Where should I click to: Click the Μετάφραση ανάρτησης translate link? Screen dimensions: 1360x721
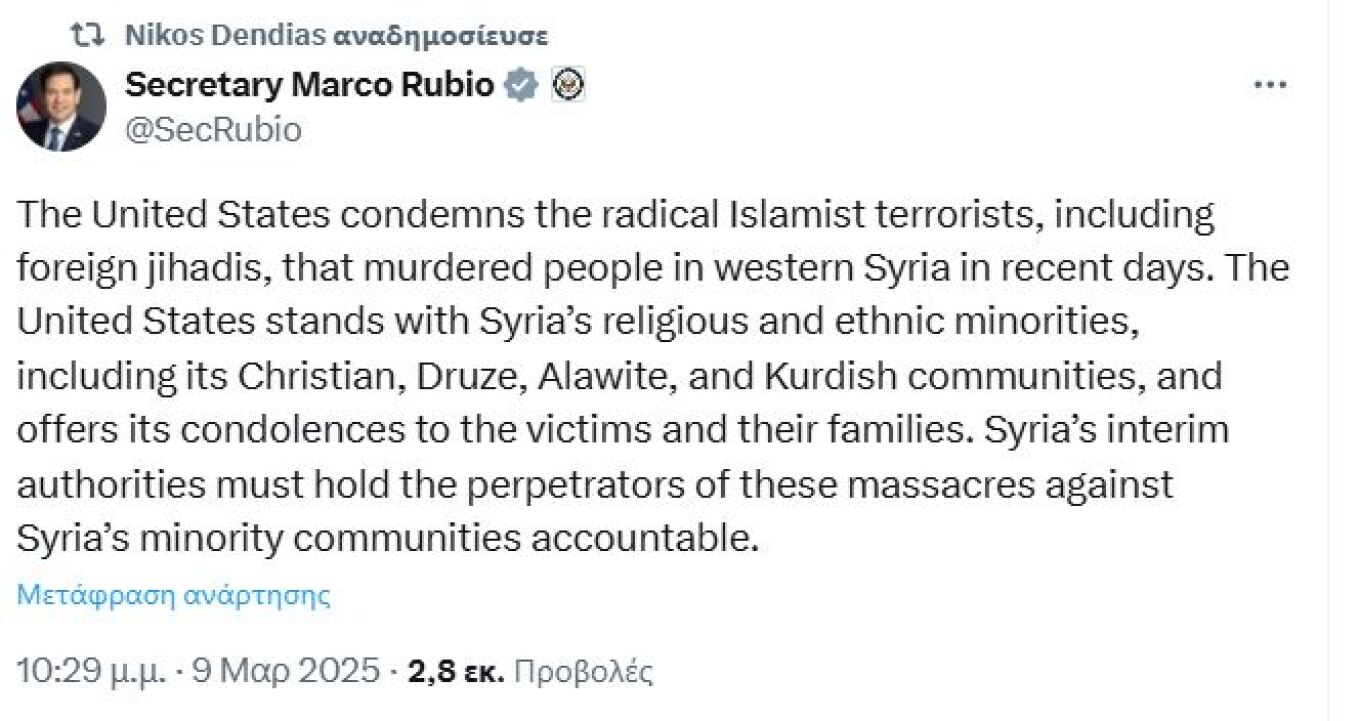[x=173, y=596]
